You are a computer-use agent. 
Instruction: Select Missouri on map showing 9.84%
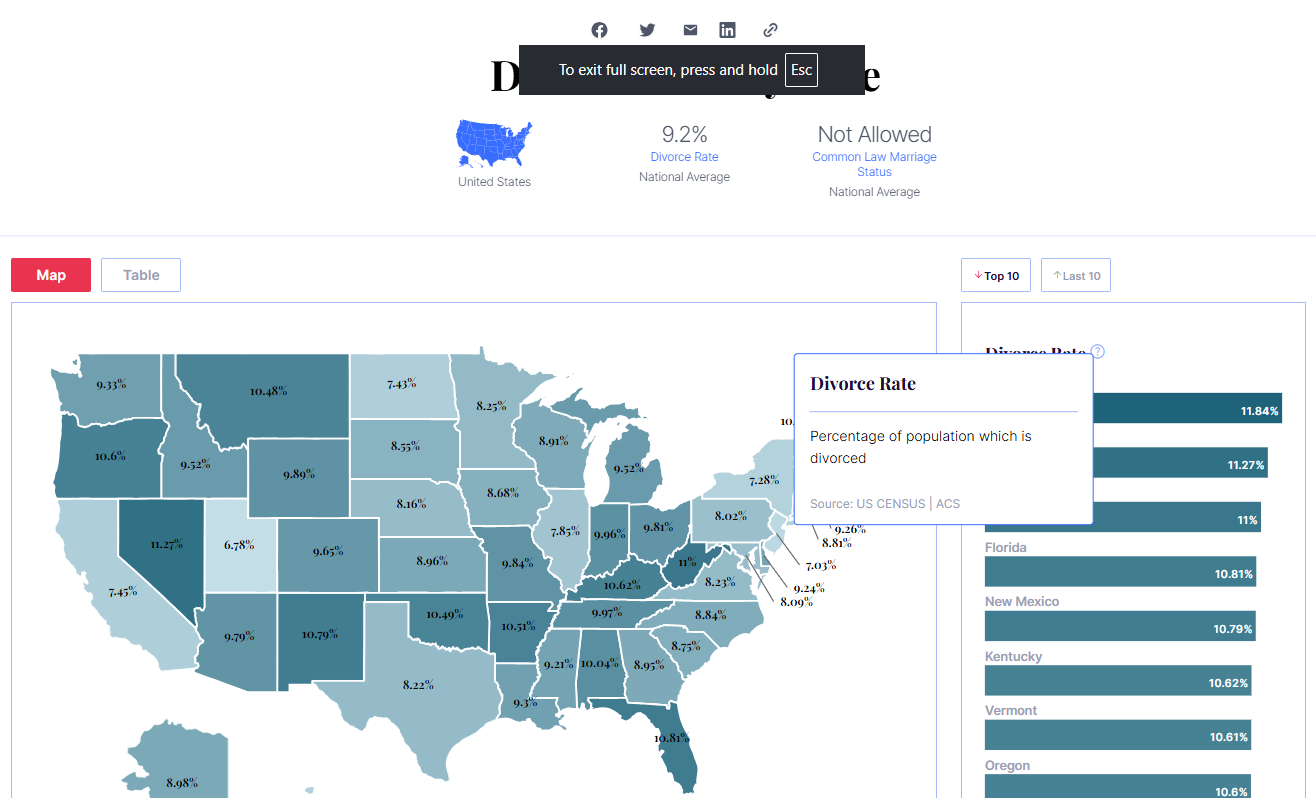click(517, 563)
